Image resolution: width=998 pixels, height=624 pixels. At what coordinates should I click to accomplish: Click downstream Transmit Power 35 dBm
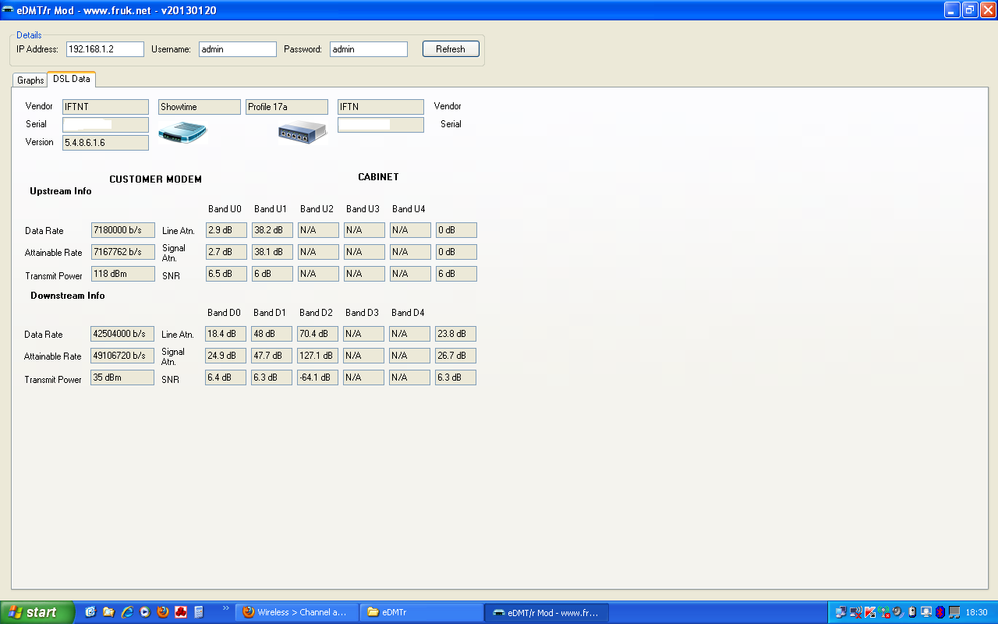(122, 378)
